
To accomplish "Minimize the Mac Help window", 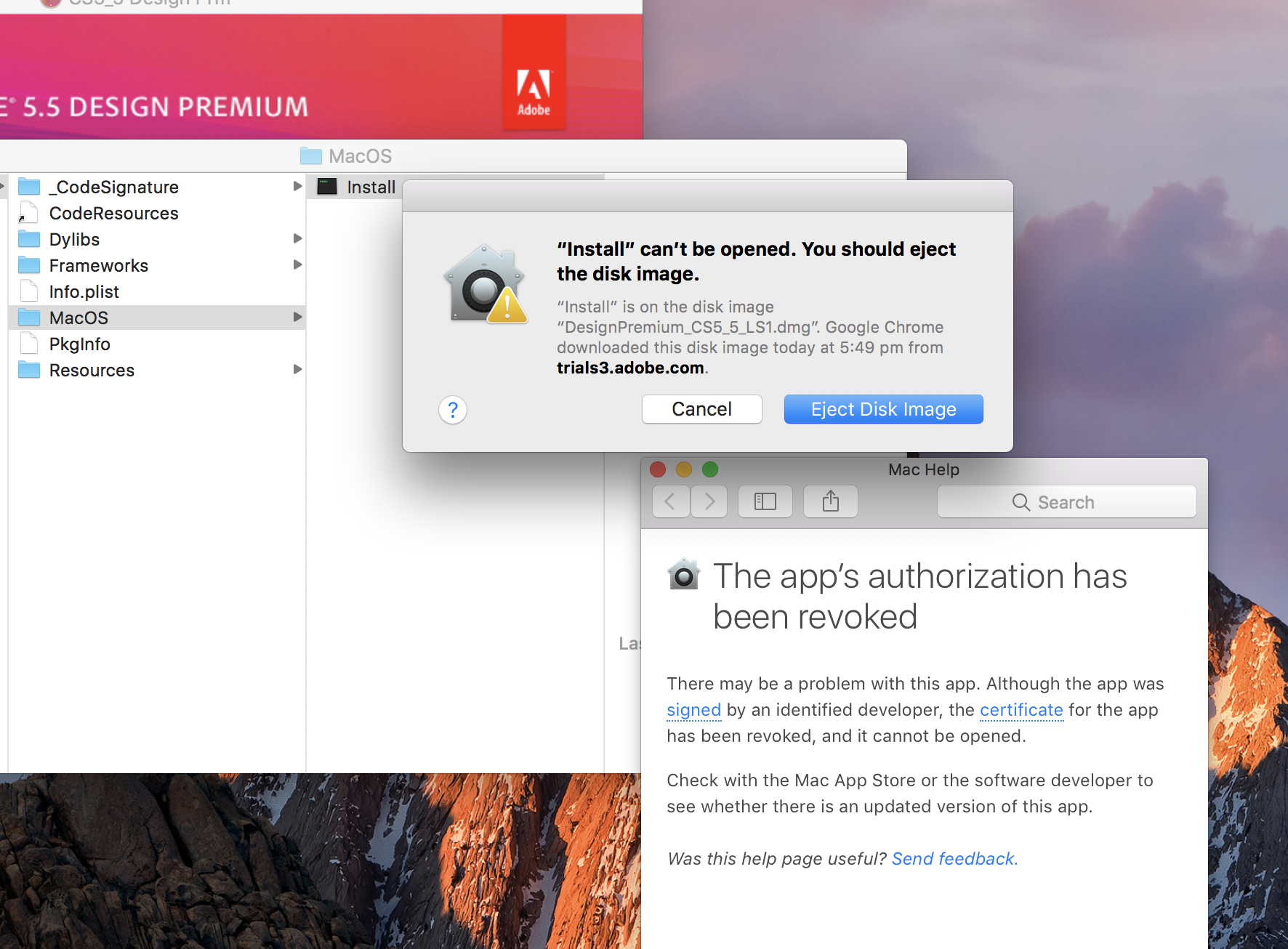I will tap(684, 469).
